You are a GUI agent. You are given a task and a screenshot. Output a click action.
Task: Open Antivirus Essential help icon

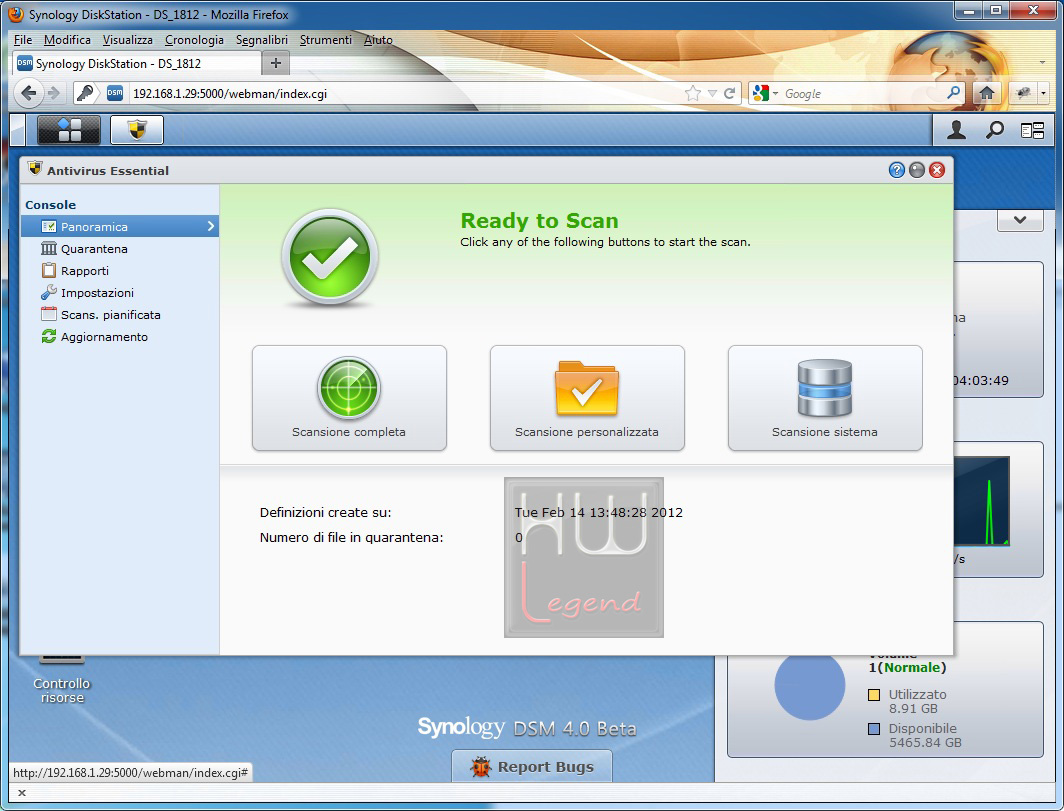896,170
